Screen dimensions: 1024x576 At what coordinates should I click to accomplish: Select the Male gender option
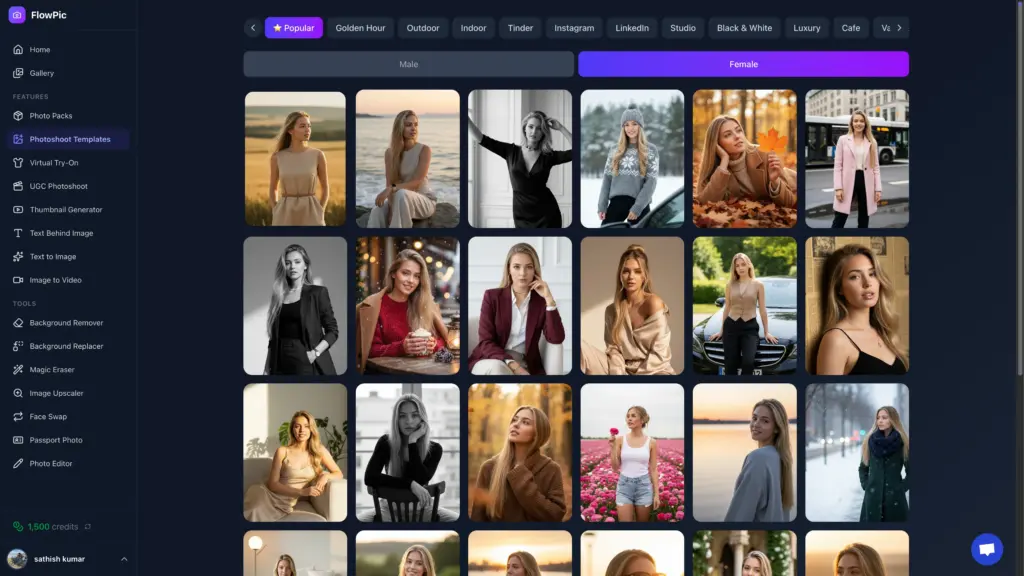click(408, 63)
